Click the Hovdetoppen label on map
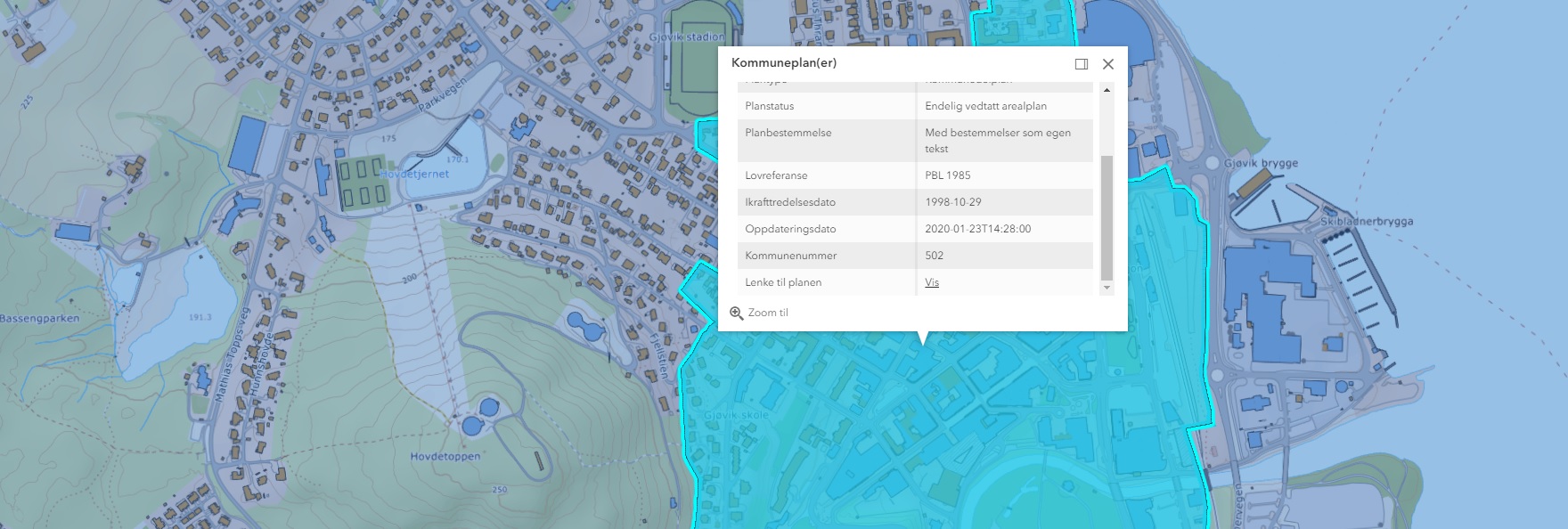1568x529 pixels. tap(445, 457)
